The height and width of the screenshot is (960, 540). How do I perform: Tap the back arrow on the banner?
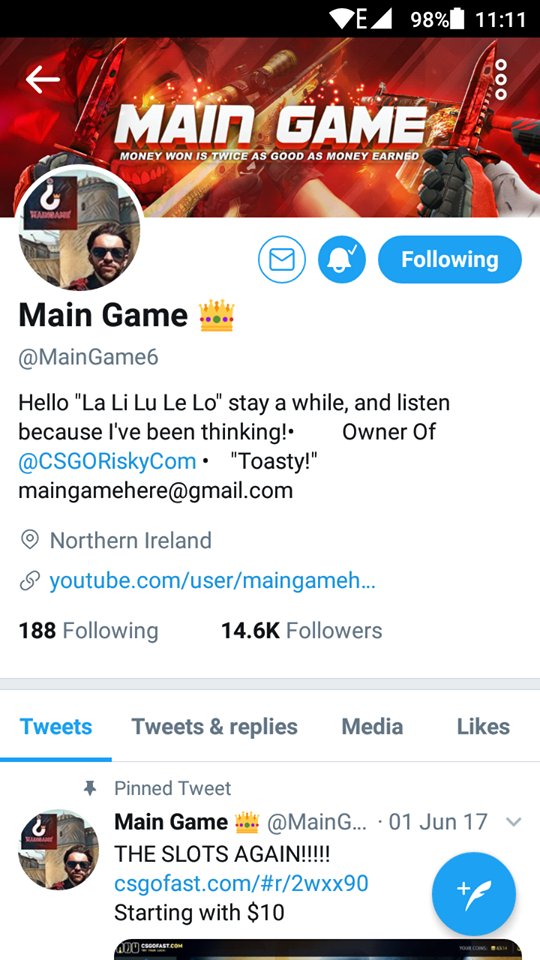point(42,79)
